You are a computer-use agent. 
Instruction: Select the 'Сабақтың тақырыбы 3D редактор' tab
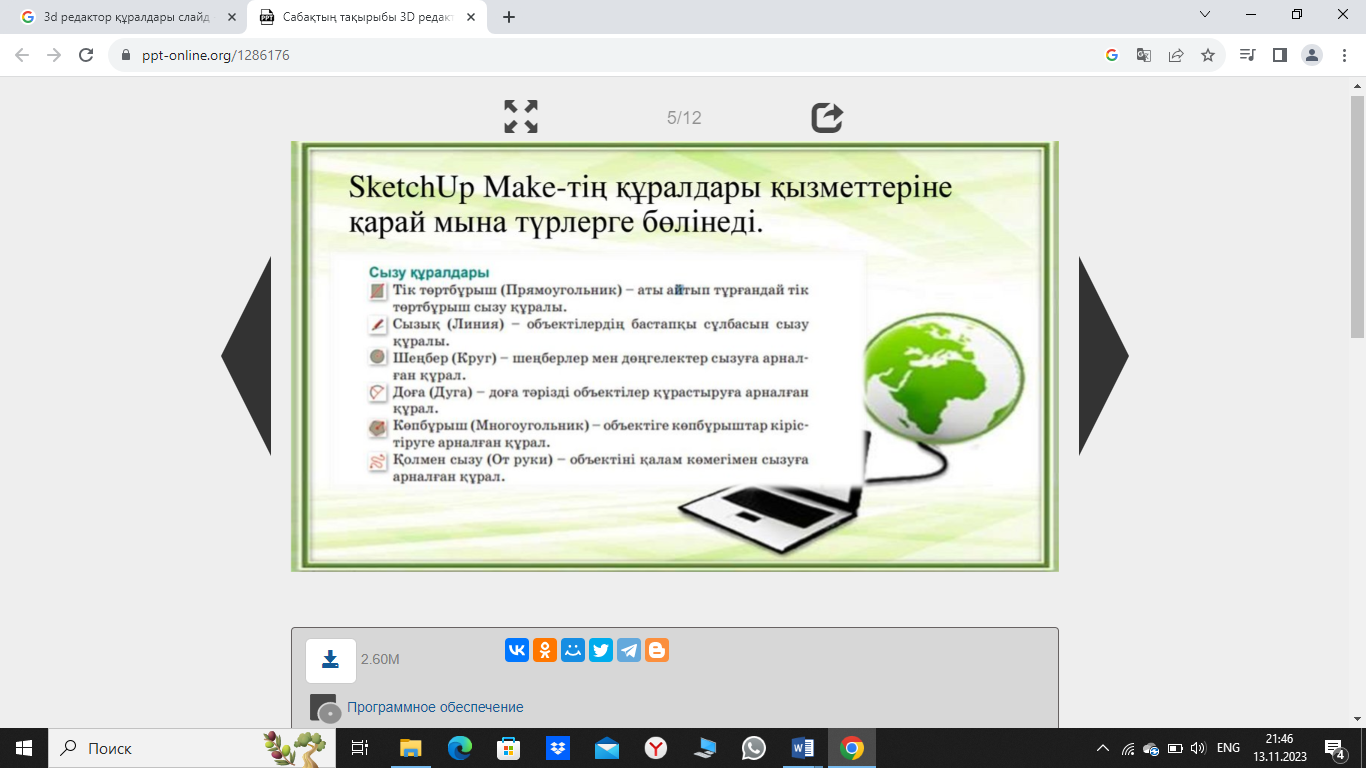pos(365,17)
